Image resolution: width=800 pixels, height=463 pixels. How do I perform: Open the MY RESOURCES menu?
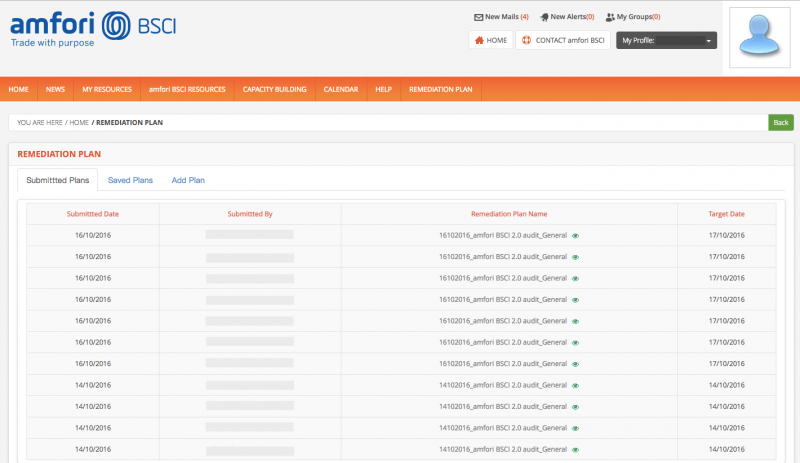tap(107, 90)
